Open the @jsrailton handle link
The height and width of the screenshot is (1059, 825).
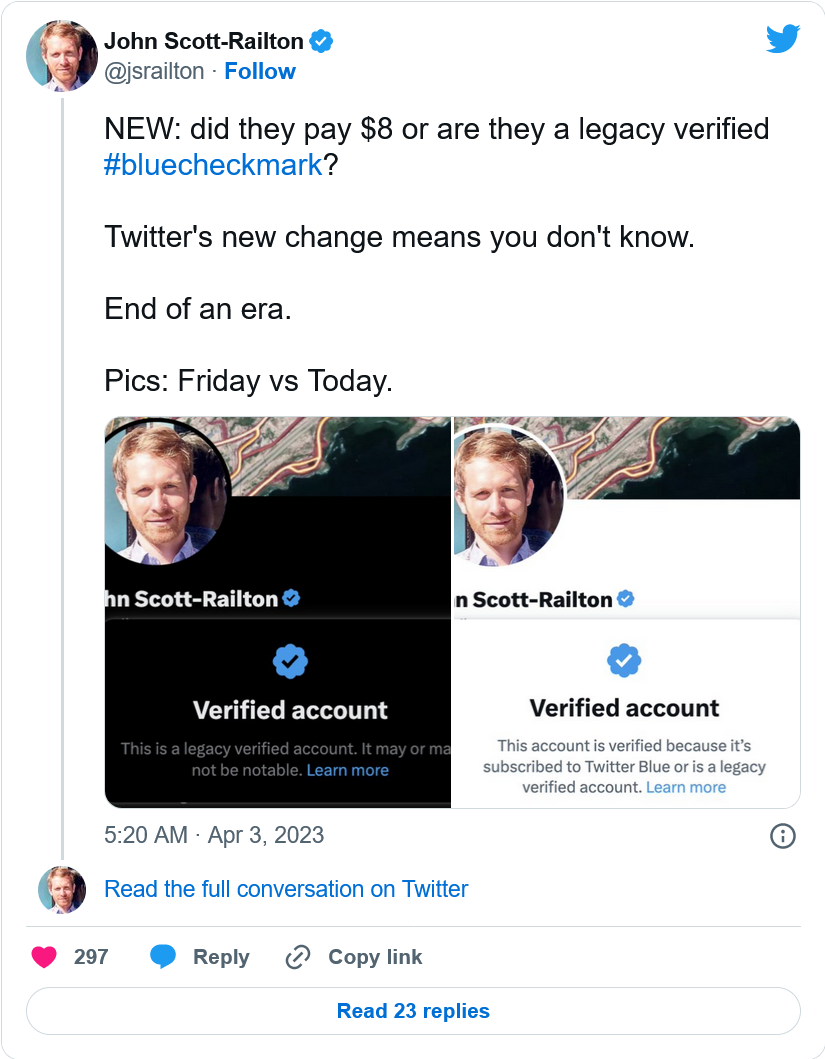coord(154,71)
